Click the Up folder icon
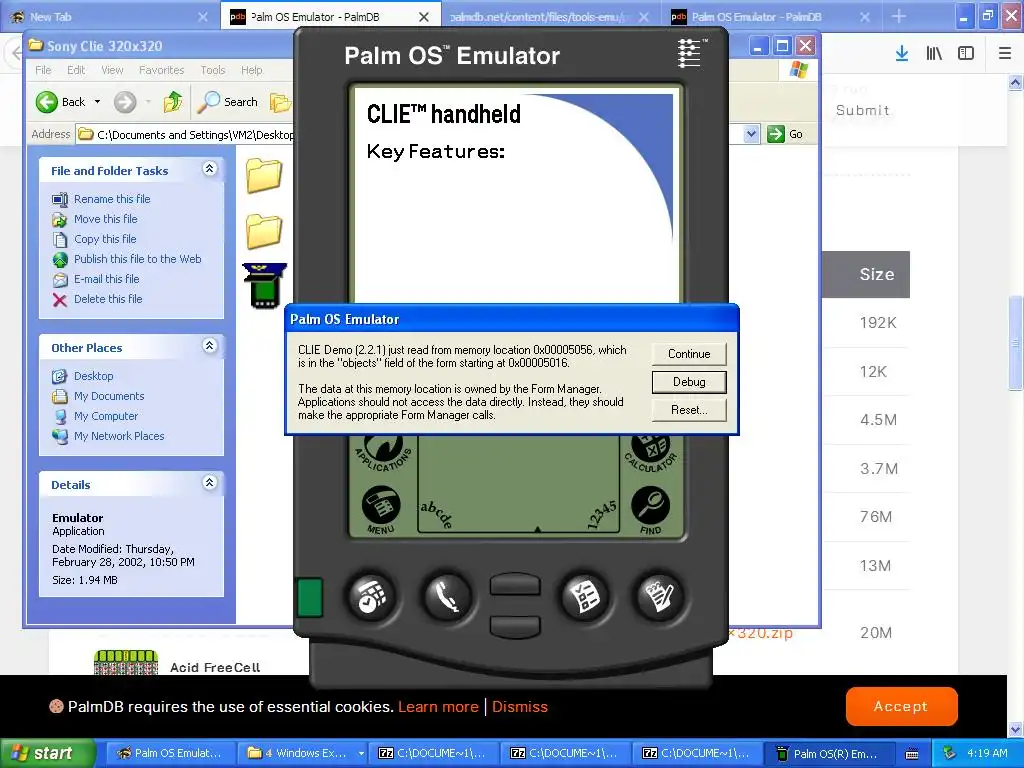 (x=173, y=102)
